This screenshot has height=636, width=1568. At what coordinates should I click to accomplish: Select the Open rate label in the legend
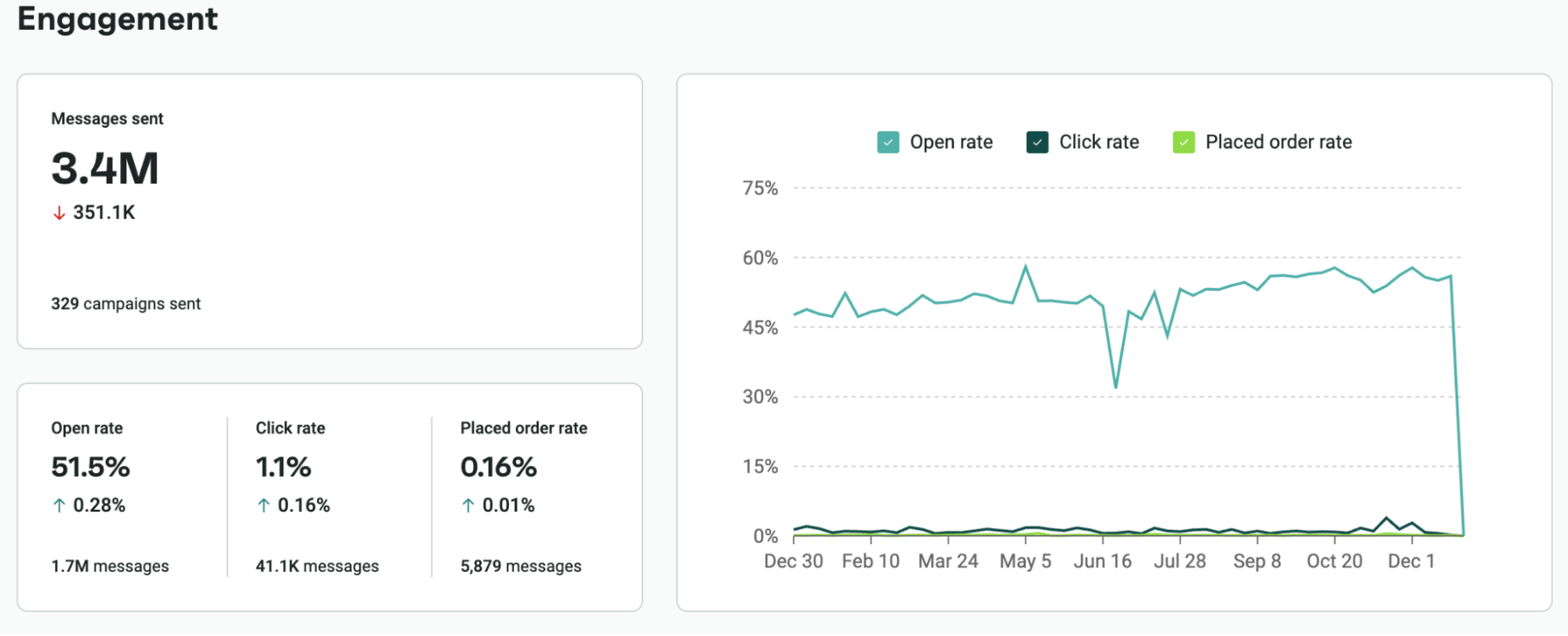951,142
